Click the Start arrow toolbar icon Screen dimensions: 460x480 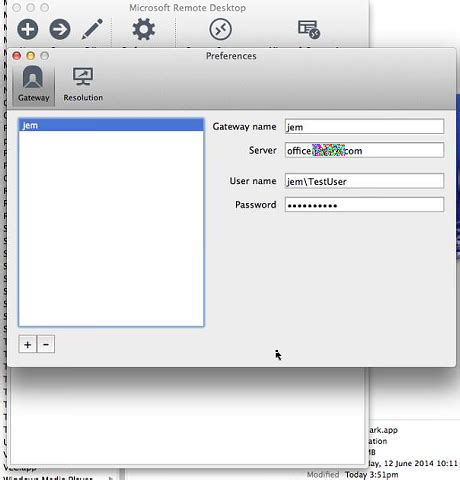click(60, 29)
